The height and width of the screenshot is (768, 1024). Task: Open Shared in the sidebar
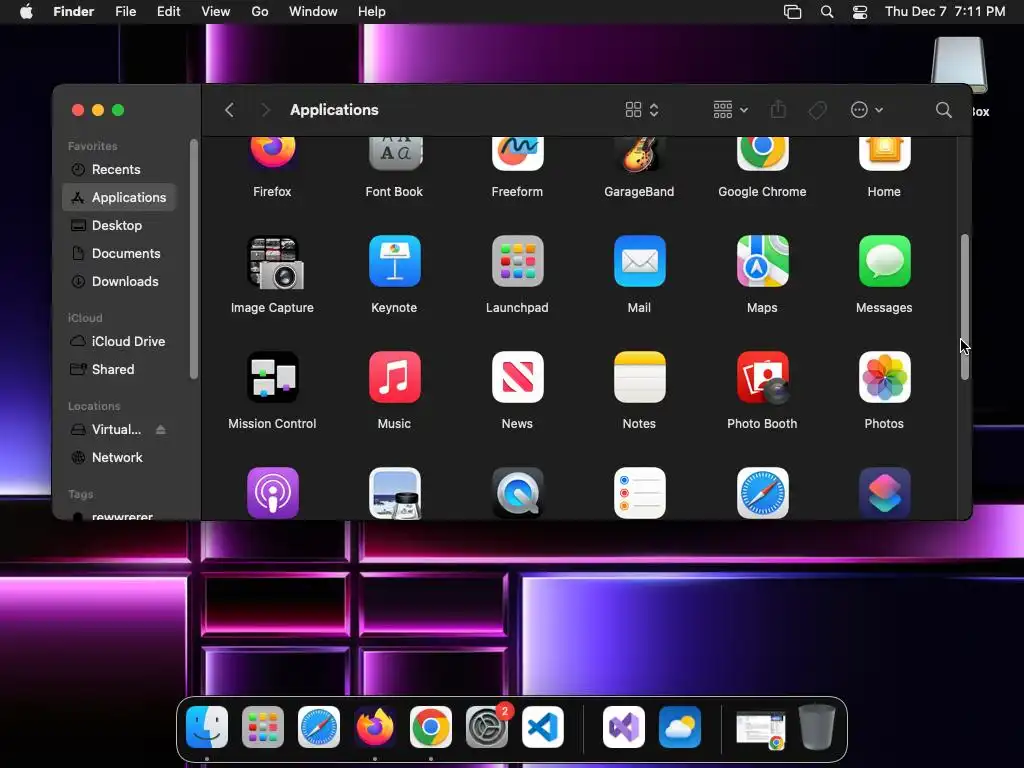click(x=119, y=370)
